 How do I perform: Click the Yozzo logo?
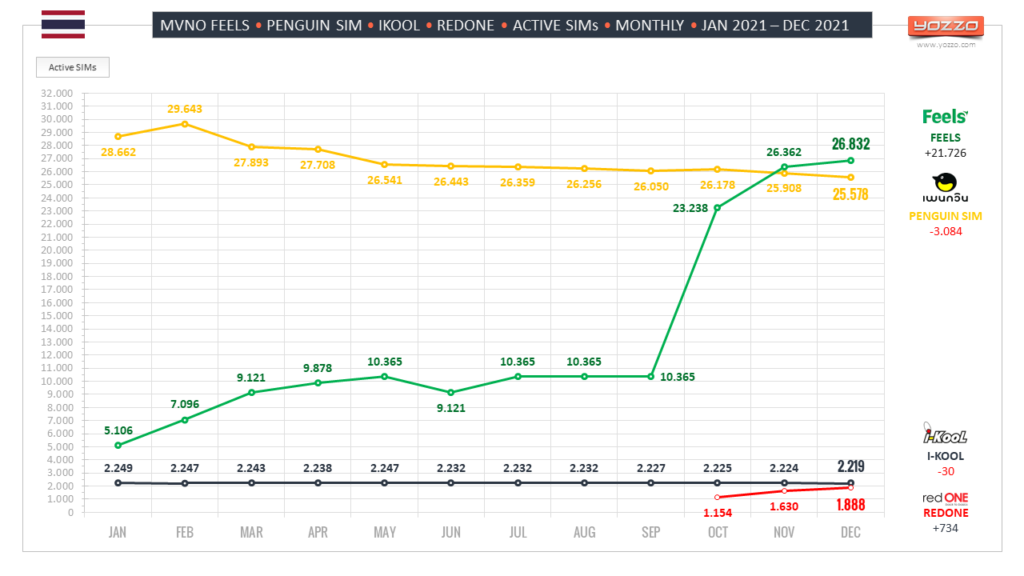coord(945,27)
